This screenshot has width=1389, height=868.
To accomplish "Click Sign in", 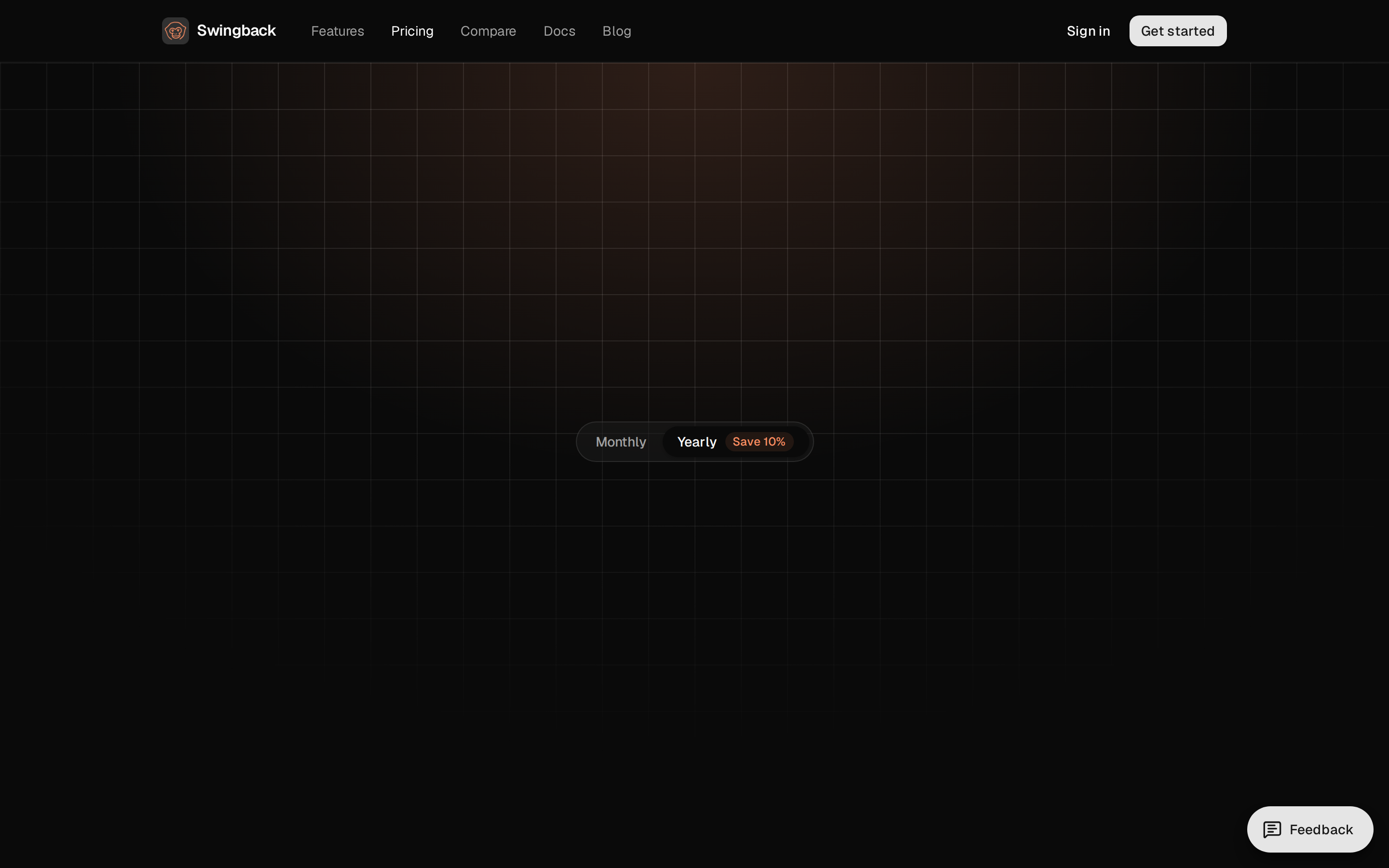I will click(1088, 31).
